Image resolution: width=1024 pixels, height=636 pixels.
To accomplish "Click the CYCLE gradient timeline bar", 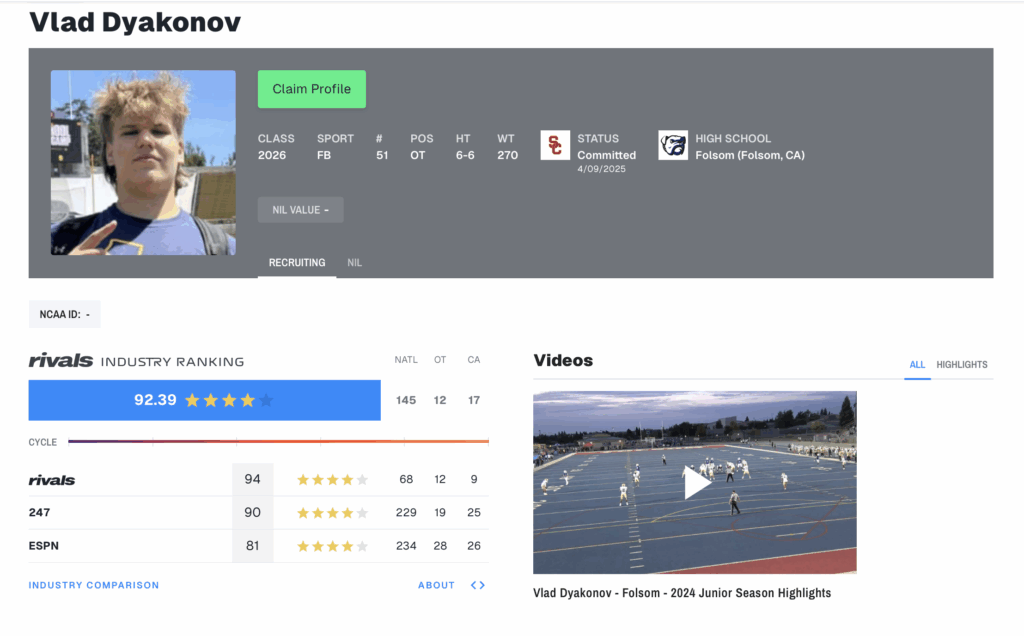I will coord(278,441).
